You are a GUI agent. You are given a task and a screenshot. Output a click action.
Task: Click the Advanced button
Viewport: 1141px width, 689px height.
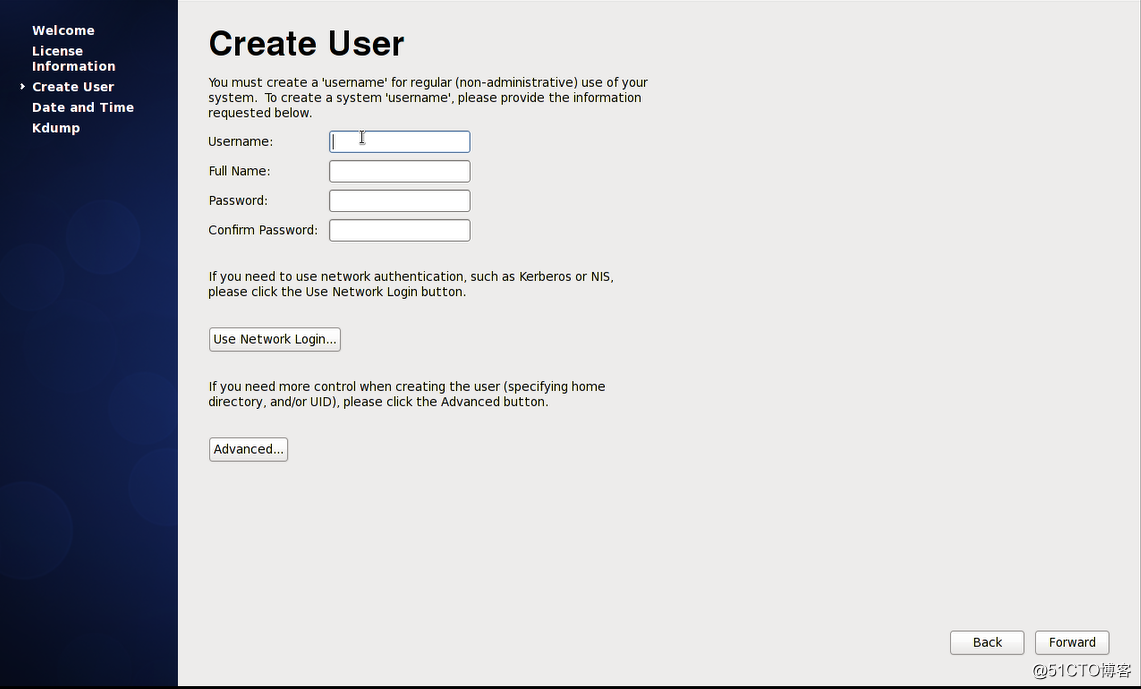tap(248, 449)
